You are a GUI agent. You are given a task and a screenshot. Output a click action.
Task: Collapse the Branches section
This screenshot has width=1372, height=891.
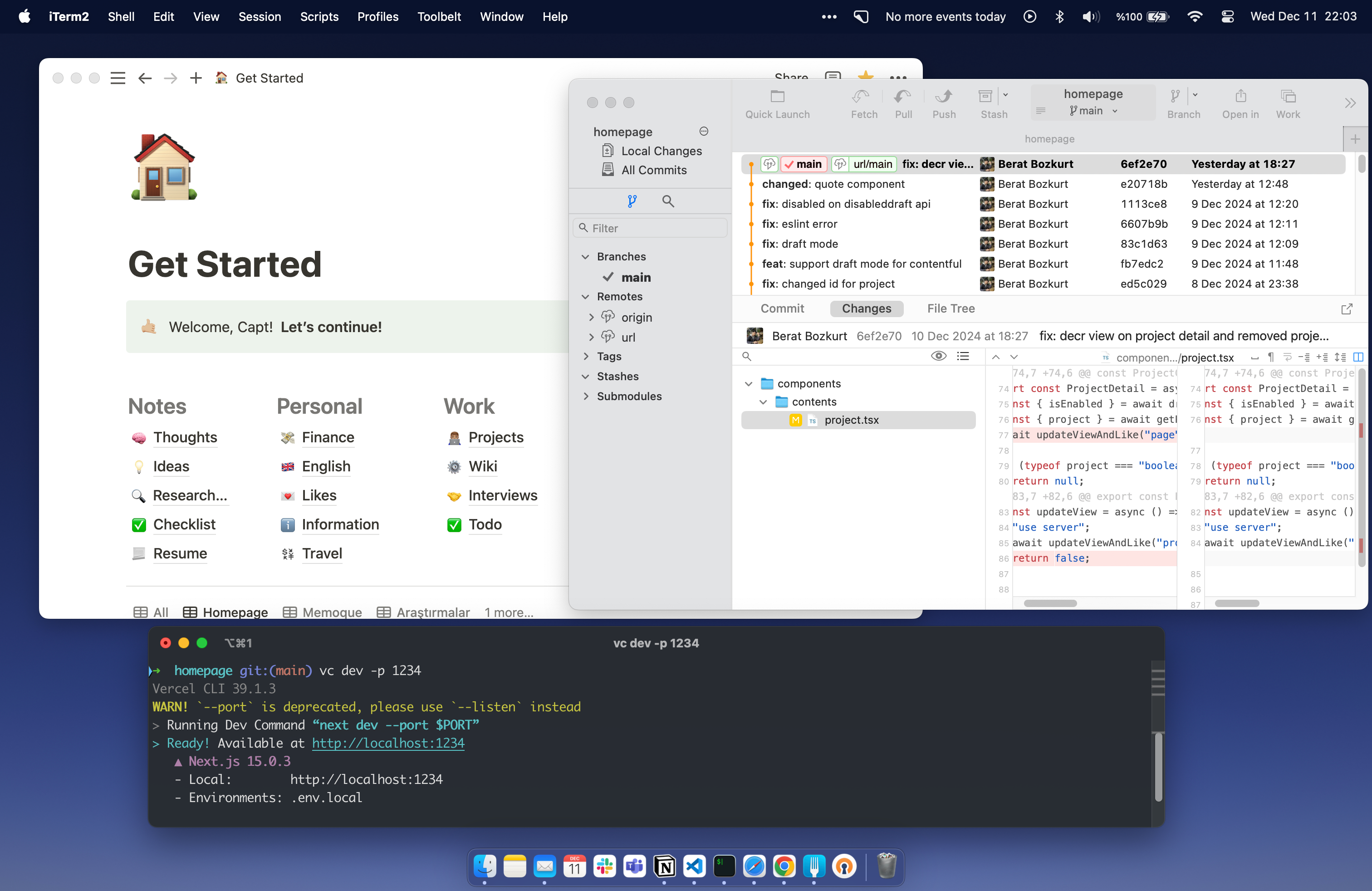(x=586, y=256)
